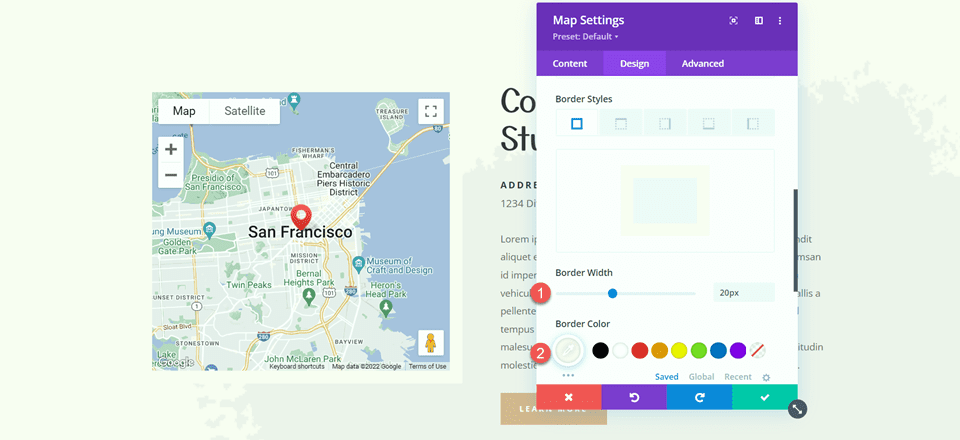Open the three-dot options menu in Map Settings
The width and height of the screenshot is (960, 440).
click(779, 21)
